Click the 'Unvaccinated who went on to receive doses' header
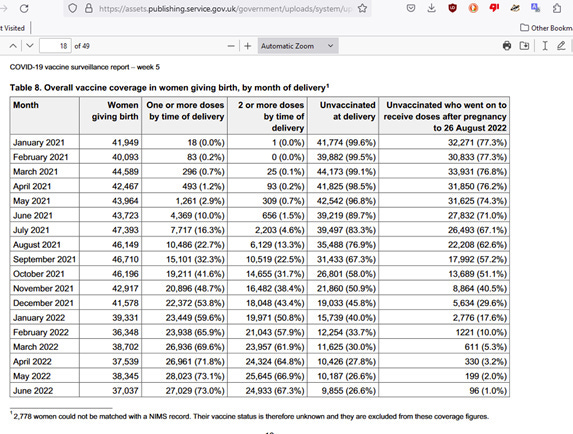Image resolution: width=573 pixels, height=434 pixels. [x=445, y=116]
